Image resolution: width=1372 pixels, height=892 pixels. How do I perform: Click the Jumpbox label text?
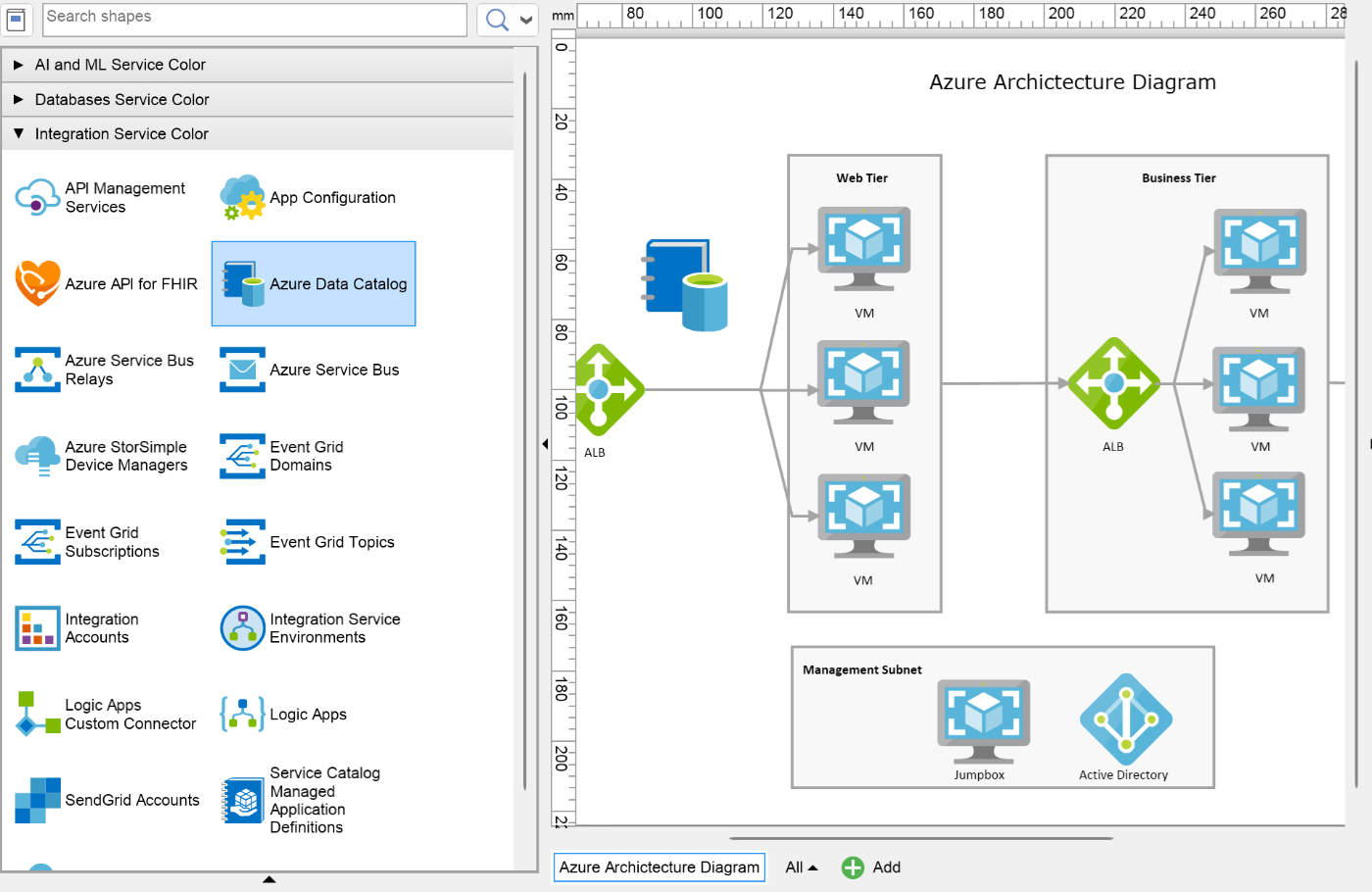980,775
